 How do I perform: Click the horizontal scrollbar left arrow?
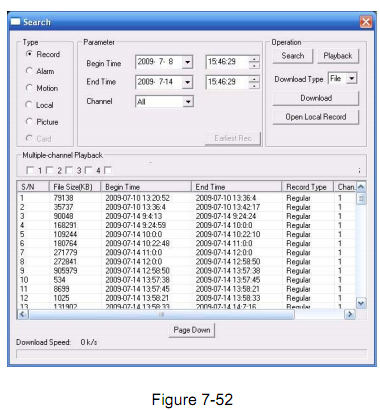(x=23, y=314)
